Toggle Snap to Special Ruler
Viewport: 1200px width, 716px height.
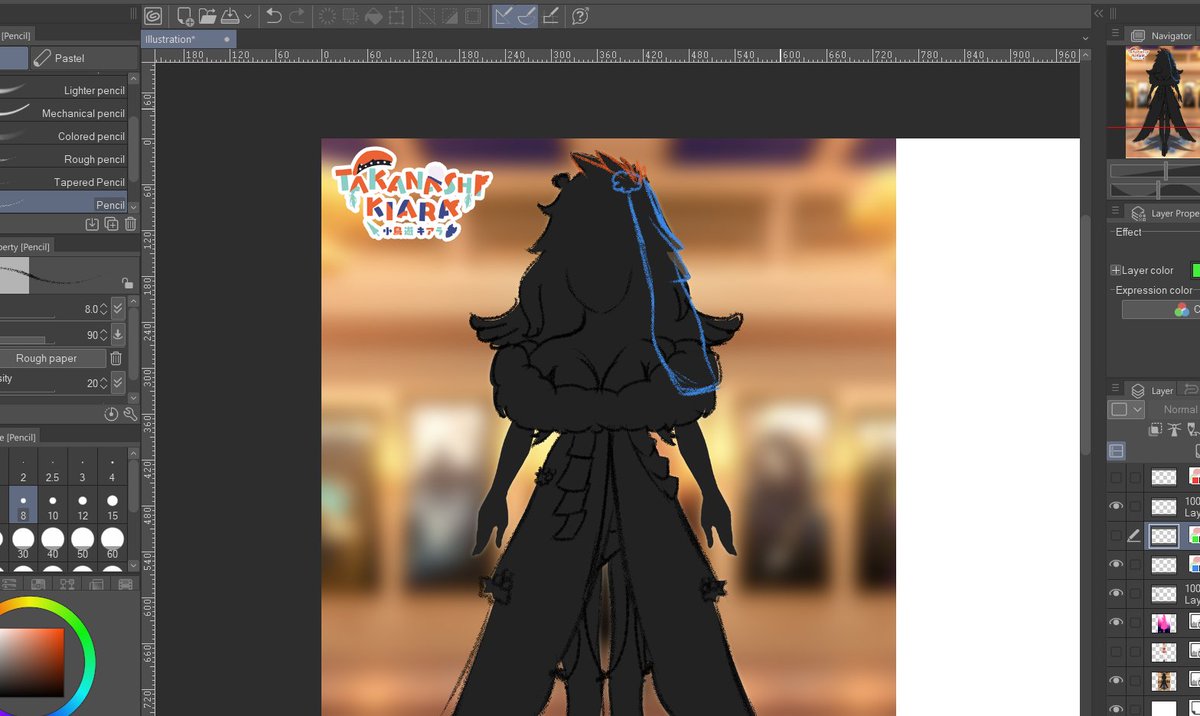[x=527, y=15]
